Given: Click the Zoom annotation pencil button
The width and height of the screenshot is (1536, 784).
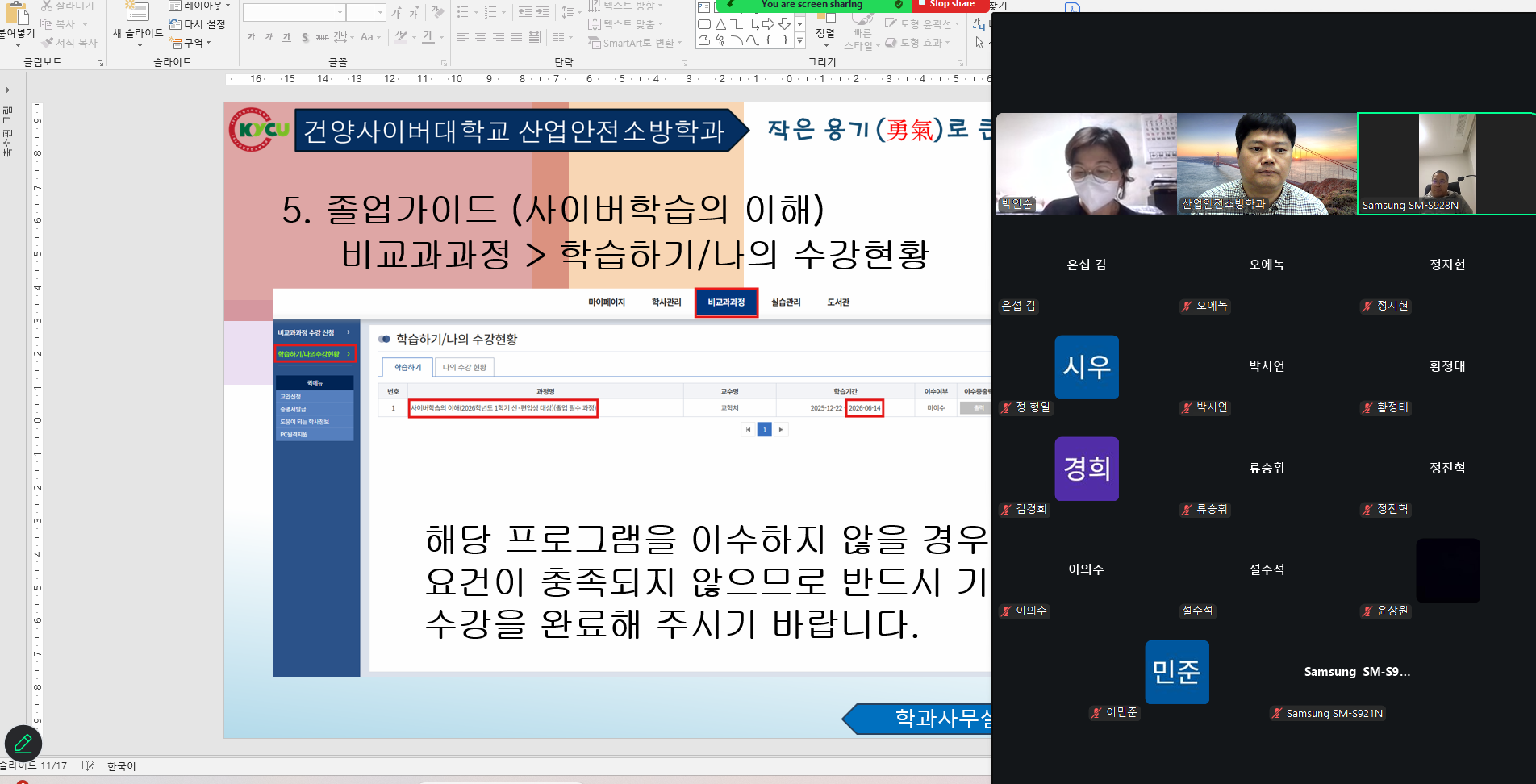Looking at the screenshot, I should 23,744.
